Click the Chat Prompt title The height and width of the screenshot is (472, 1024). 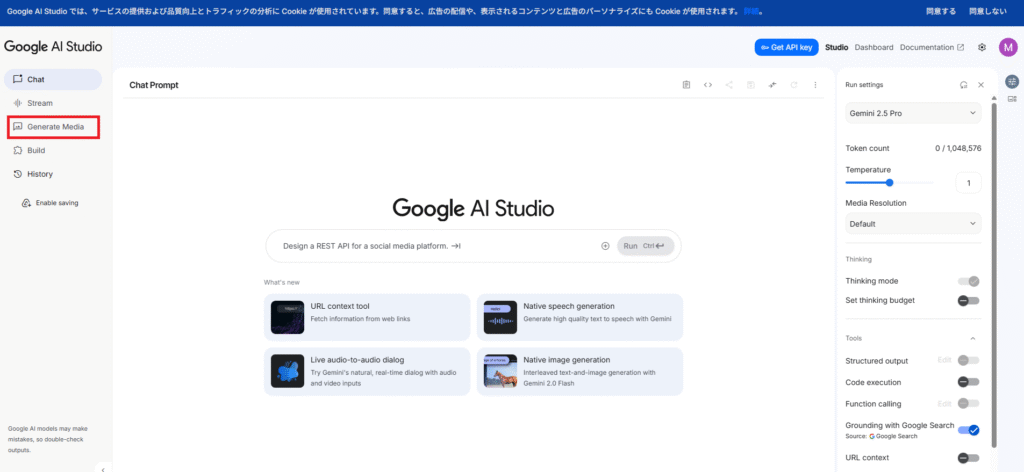[x=154, y=85]
